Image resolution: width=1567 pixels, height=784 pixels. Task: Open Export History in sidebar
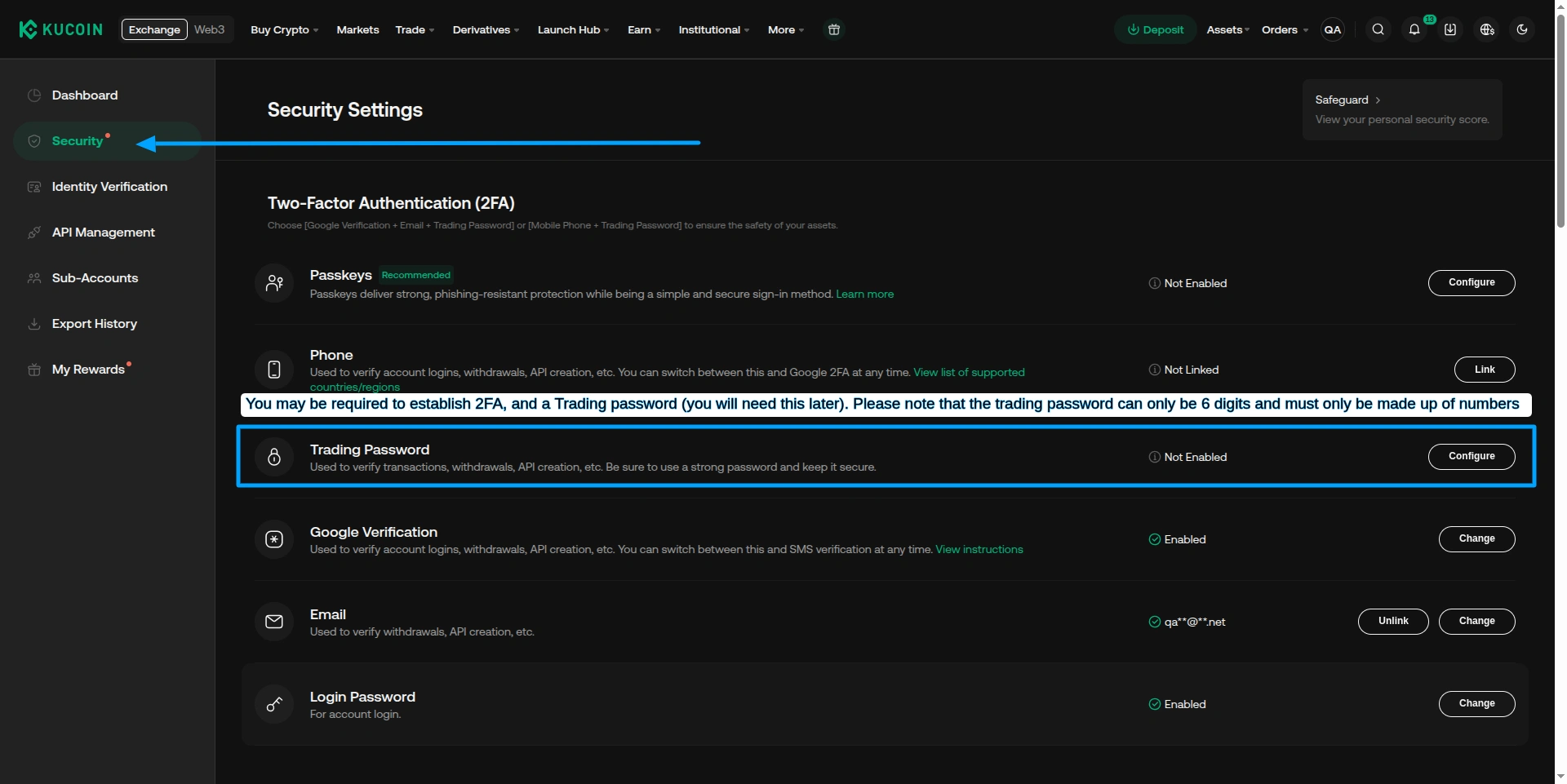click(107, 324)
